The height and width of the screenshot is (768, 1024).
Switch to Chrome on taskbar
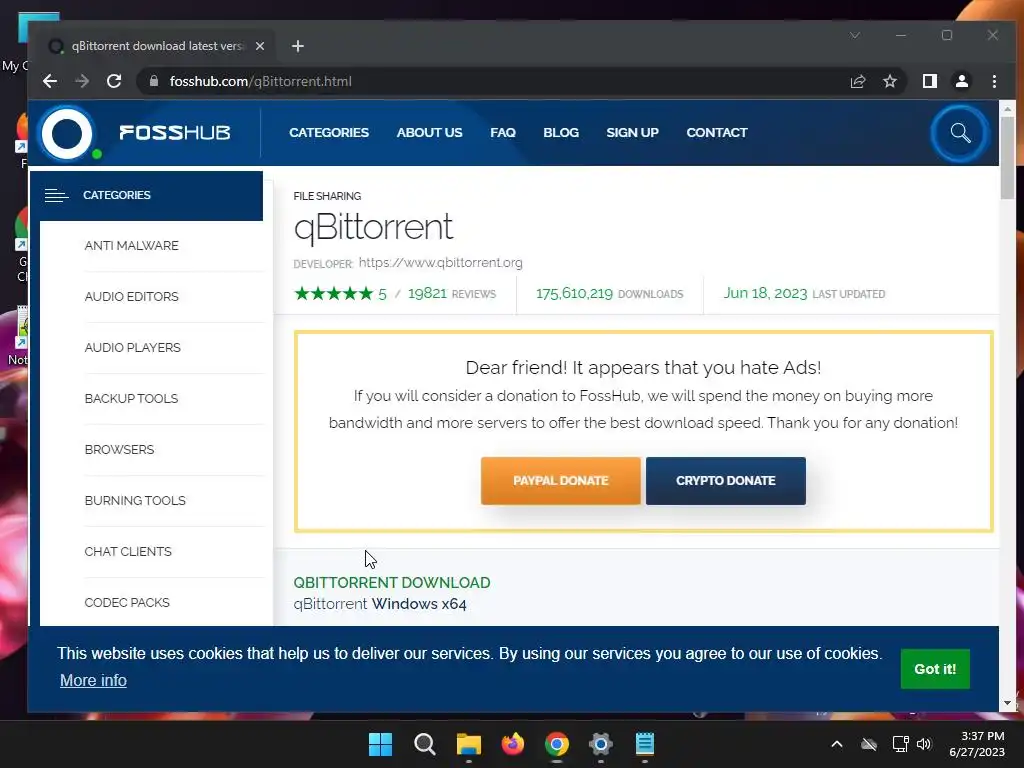click(556, 744)
